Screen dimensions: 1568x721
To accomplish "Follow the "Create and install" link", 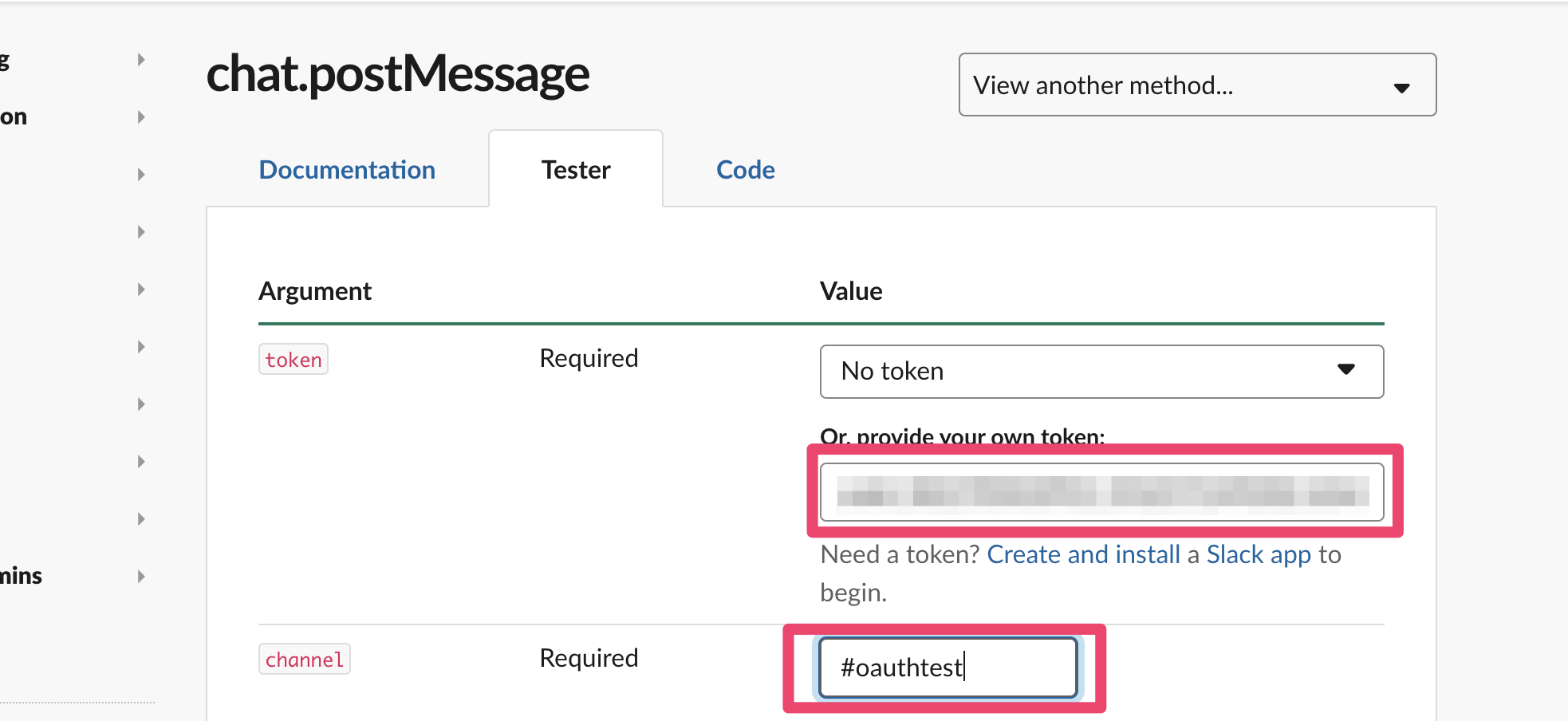I will 1083,554.
